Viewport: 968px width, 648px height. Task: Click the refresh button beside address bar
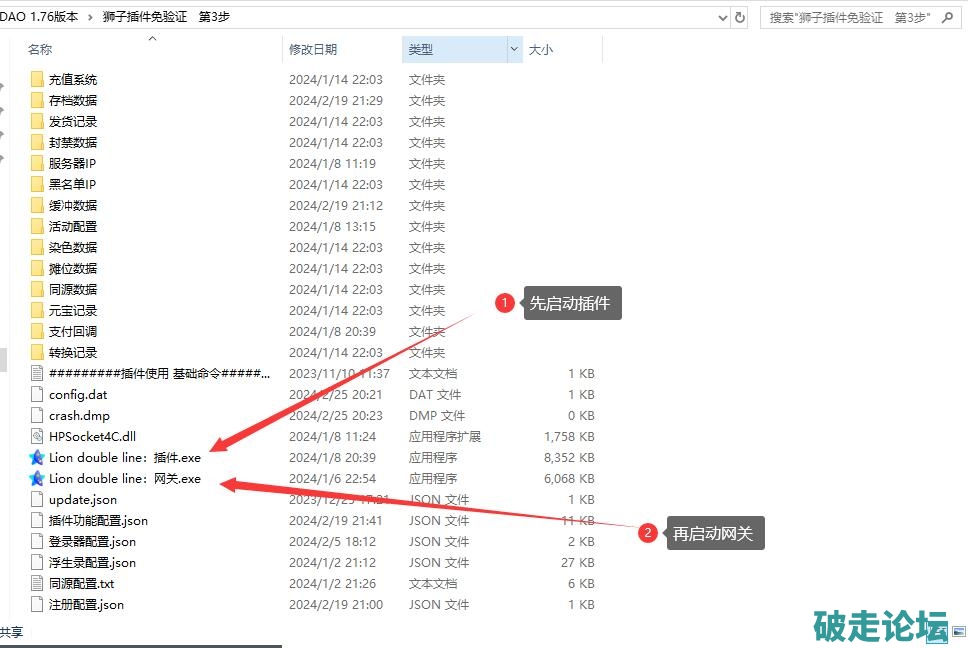tap(740, 18)
